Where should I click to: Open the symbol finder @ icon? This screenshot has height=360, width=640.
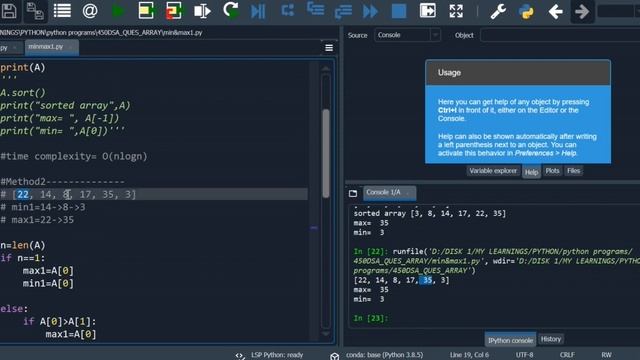[x=90, y=11]
